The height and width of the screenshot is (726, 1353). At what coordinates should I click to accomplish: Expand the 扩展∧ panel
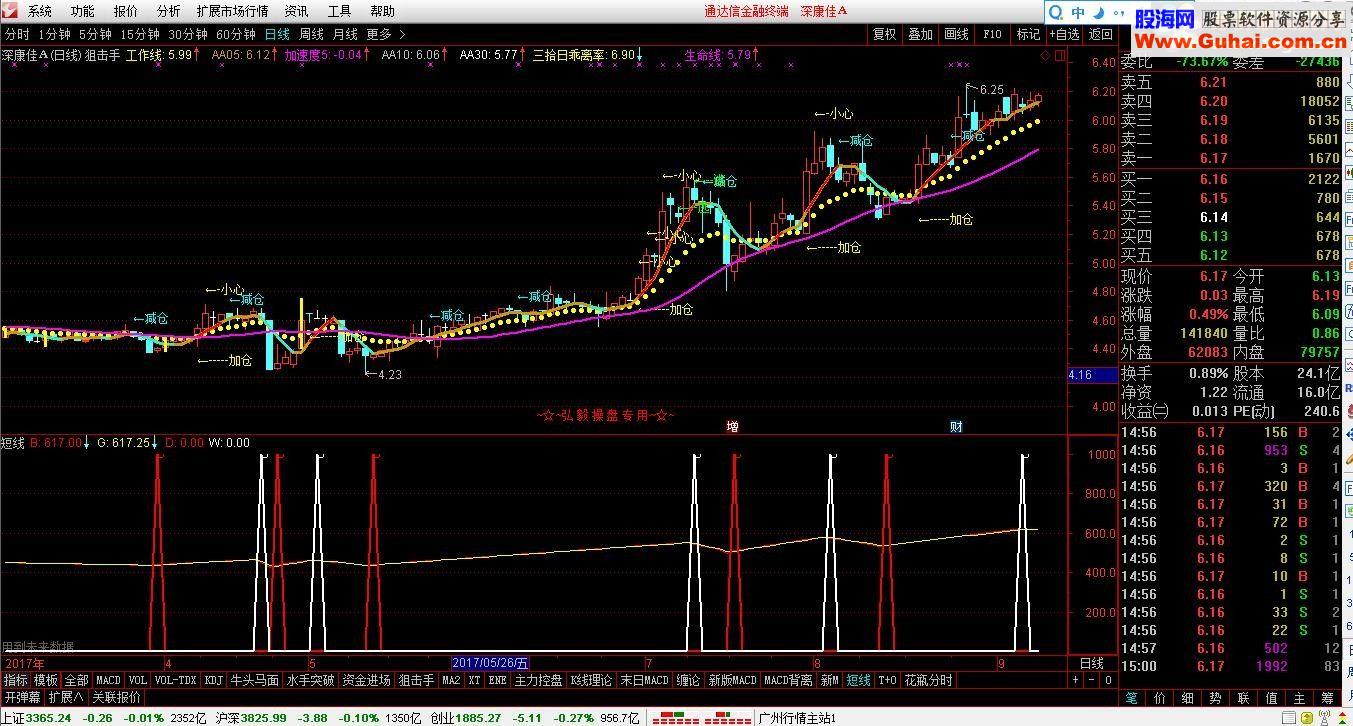(x=66, y=697)
